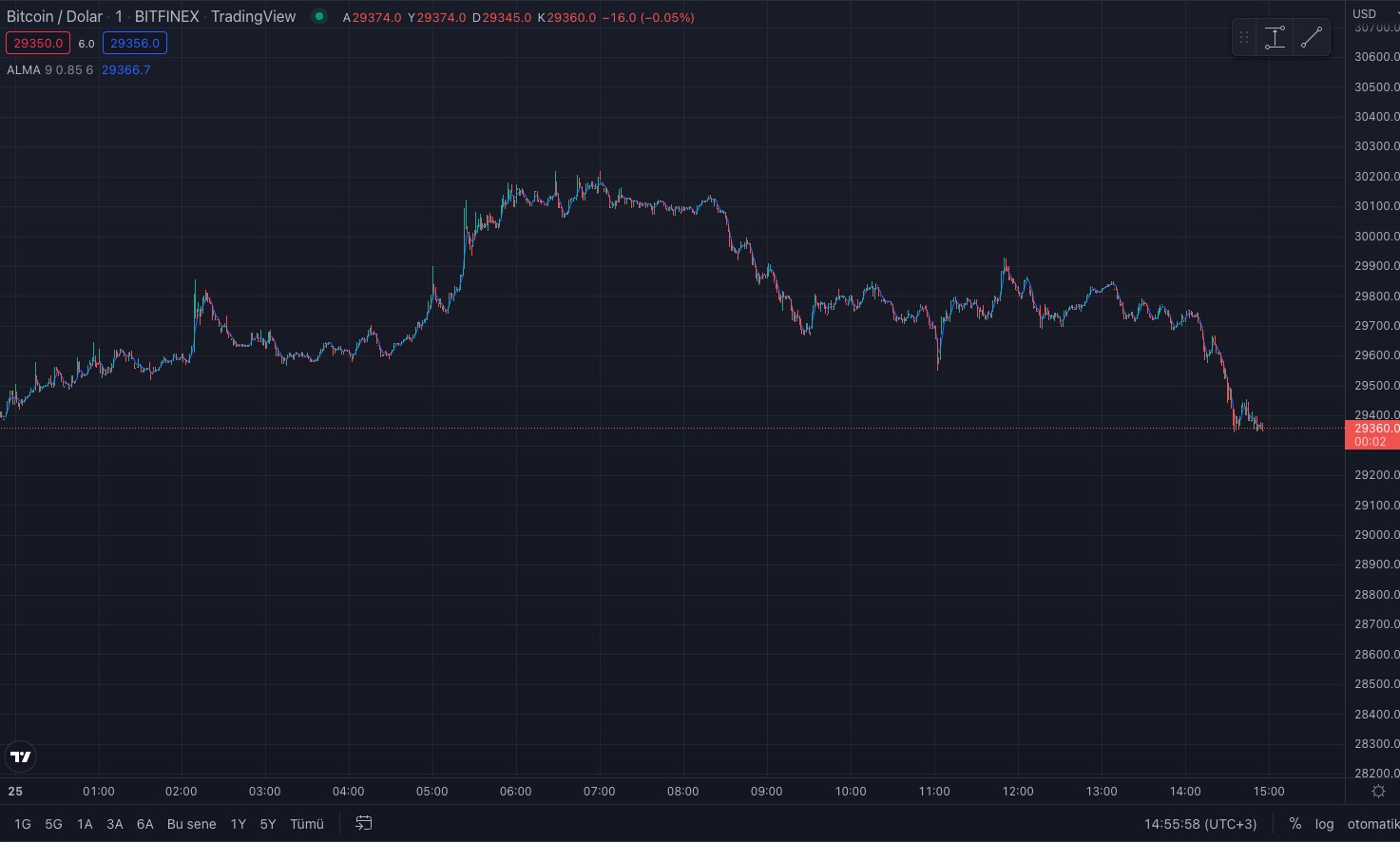Click the opening value A29374.0
The image size is (1400, 842).
click(x=372, y=17)
